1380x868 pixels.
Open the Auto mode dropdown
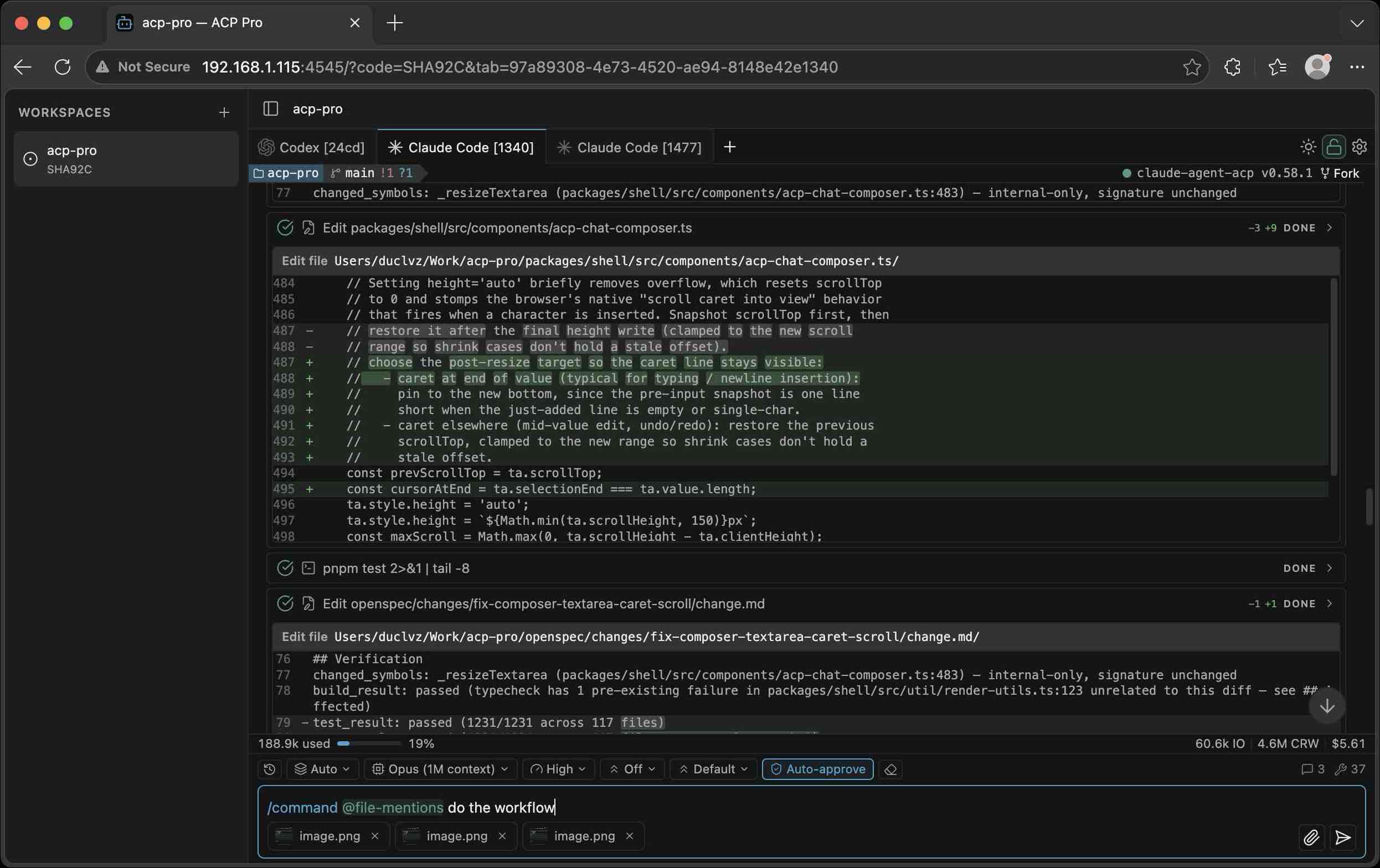[x=322, y=769]
